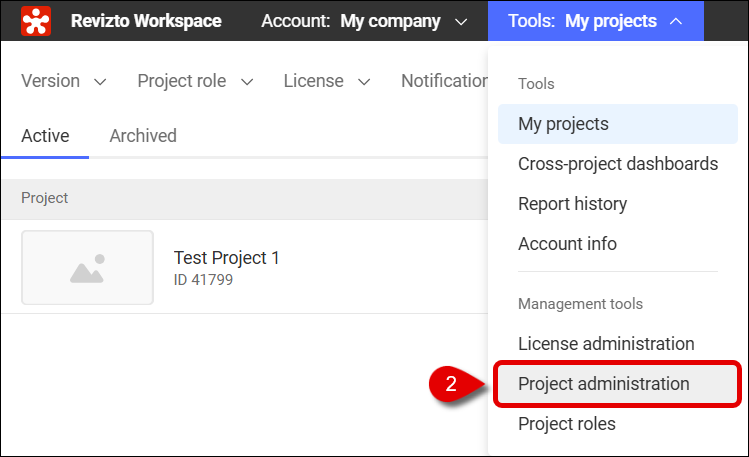Image resolution: width=749 pixels, height=457 pixels.
Task: Expand the Project role filter dropdown
Action: pos(195,81)
